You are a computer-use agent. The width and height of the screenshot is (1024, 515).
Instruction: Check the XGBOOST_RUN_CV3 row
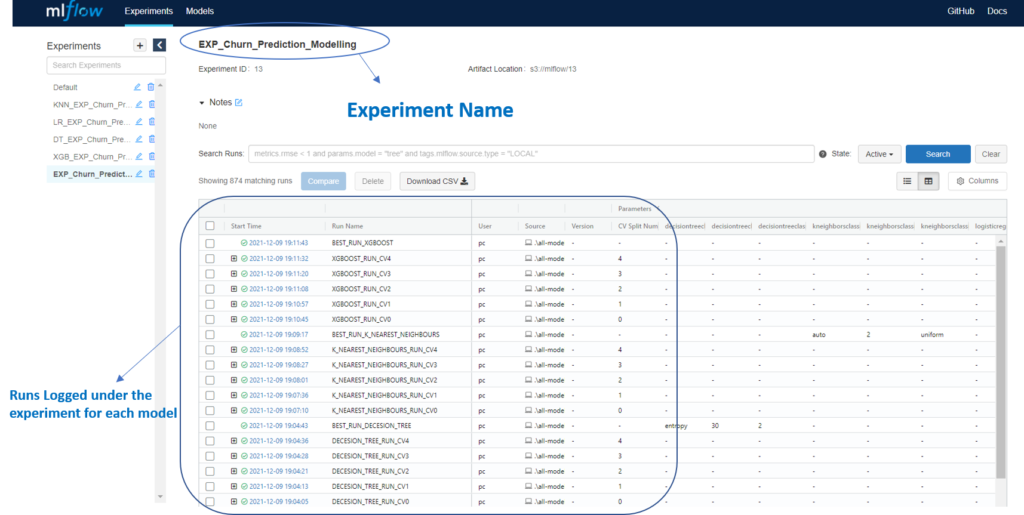[x=210, y=273]
